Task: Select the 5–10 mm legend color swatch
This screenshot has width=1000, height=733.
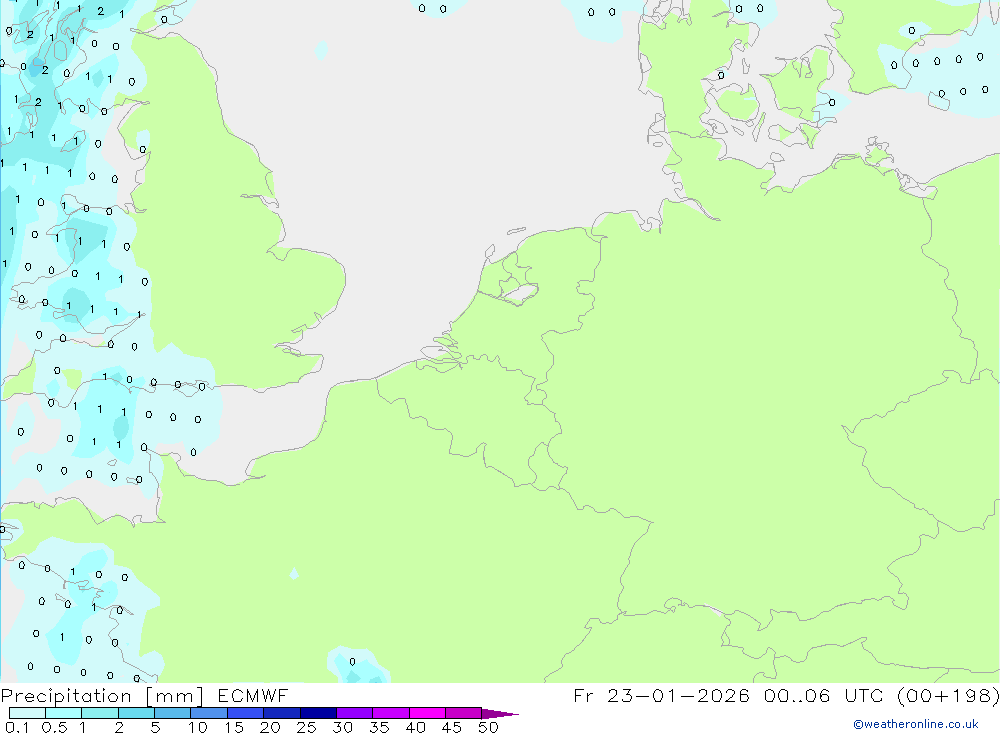Action: point(173,713)
